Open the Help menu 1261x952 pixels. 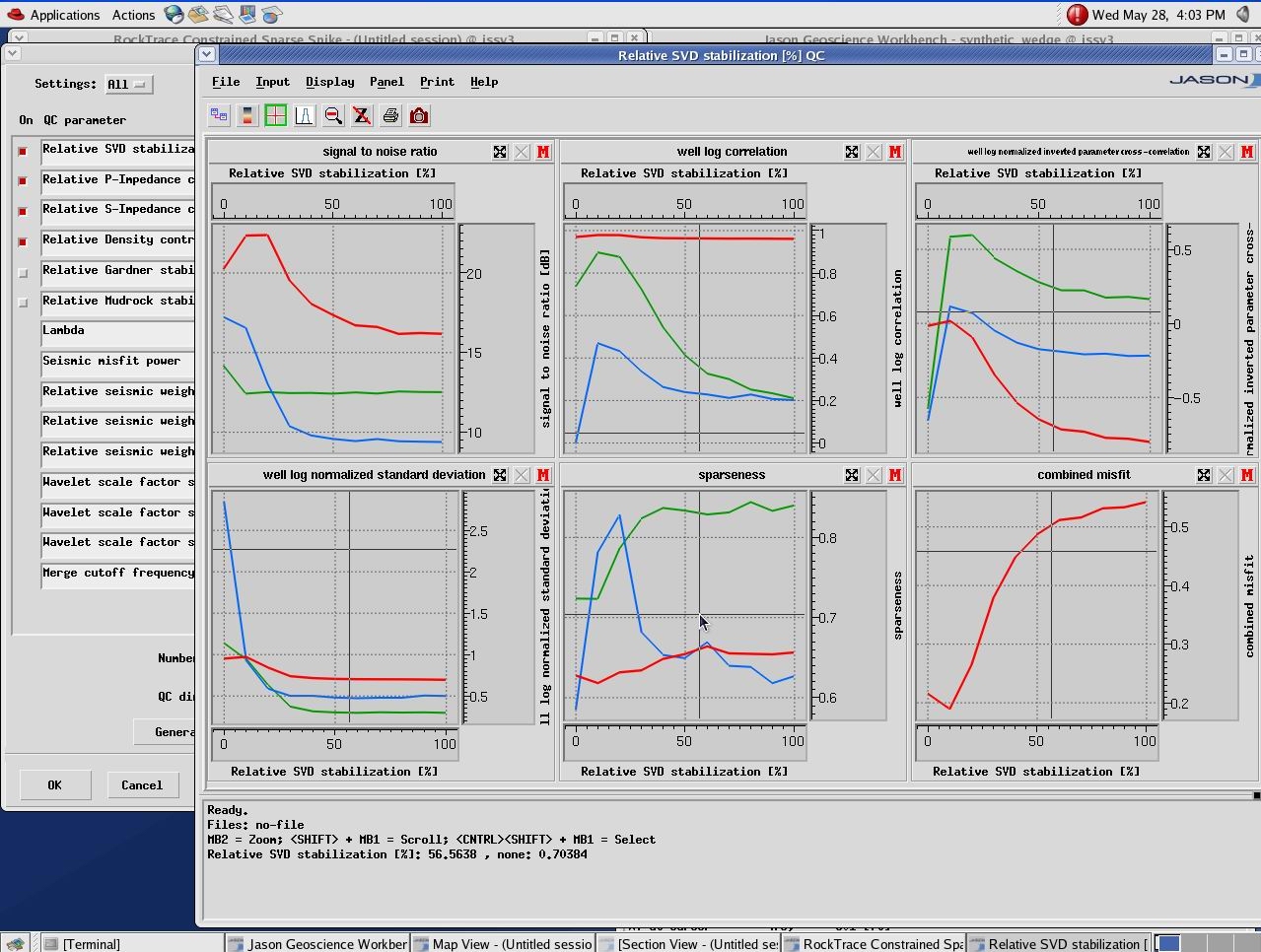click(483, 82)
